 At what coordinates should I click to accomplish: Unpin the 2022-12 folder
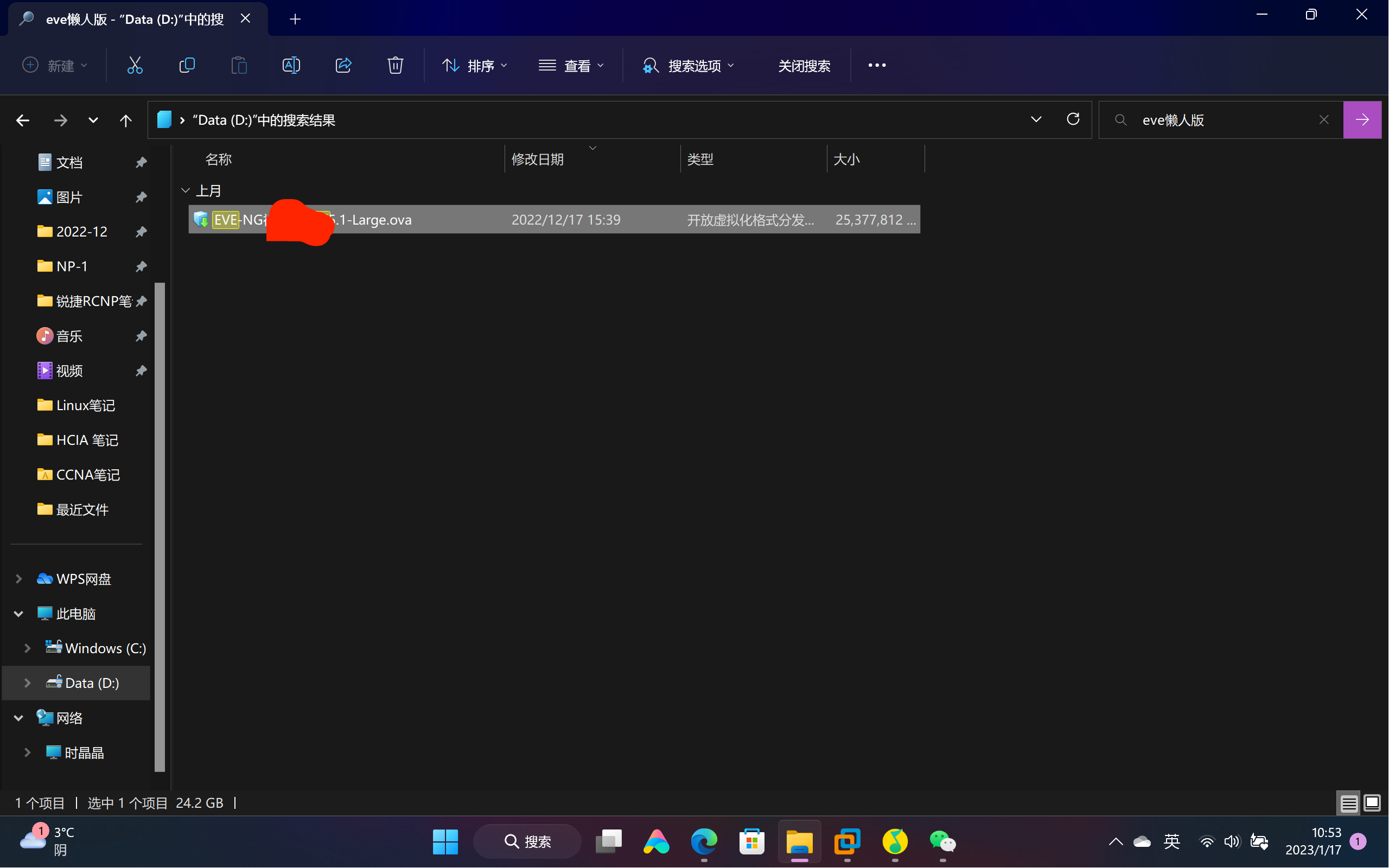[x=141, y=232]
